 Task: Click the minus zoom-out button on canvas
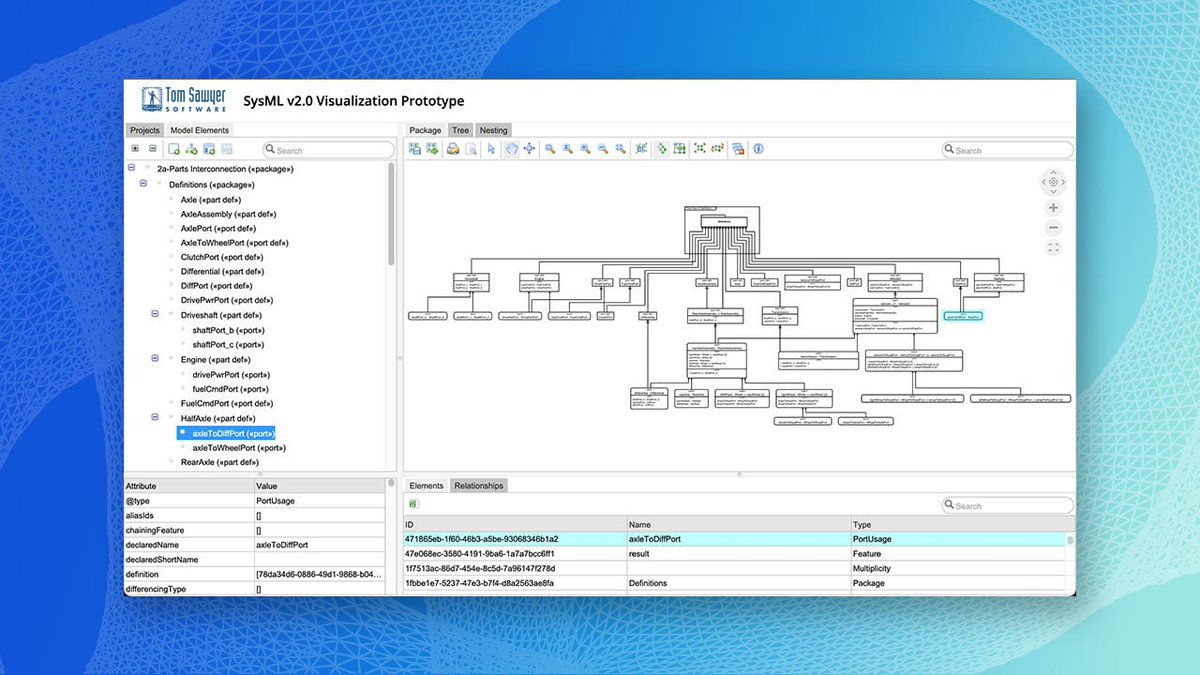pyautogui.click(x=1053, y=228)
